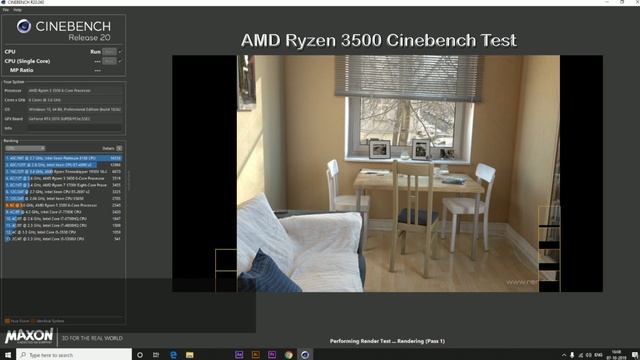Select the Ryzen Threadripper 1950X ranking row
The width and height of the screenshot is (640, 360).
pyautogui.click(x=63, y=171)
